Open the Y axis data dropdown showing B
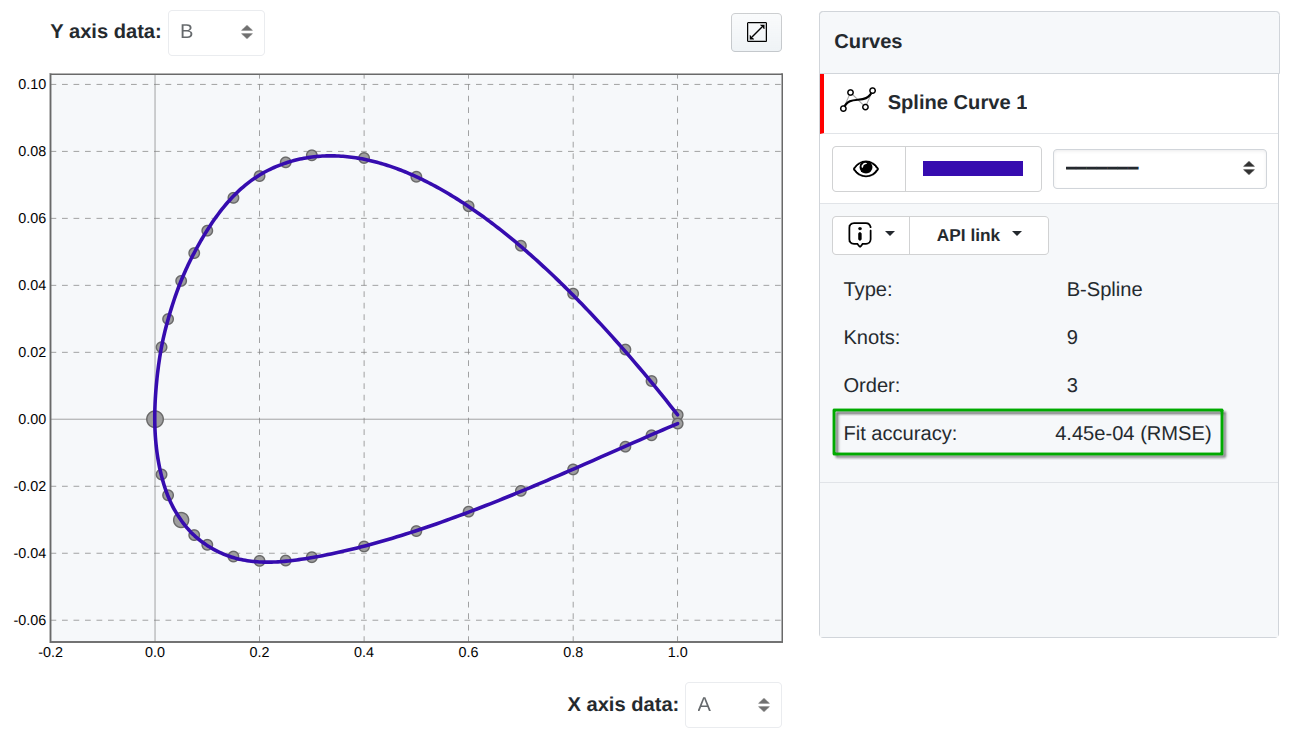Viewport: 1299px width, 743px height. coord(216,32)
